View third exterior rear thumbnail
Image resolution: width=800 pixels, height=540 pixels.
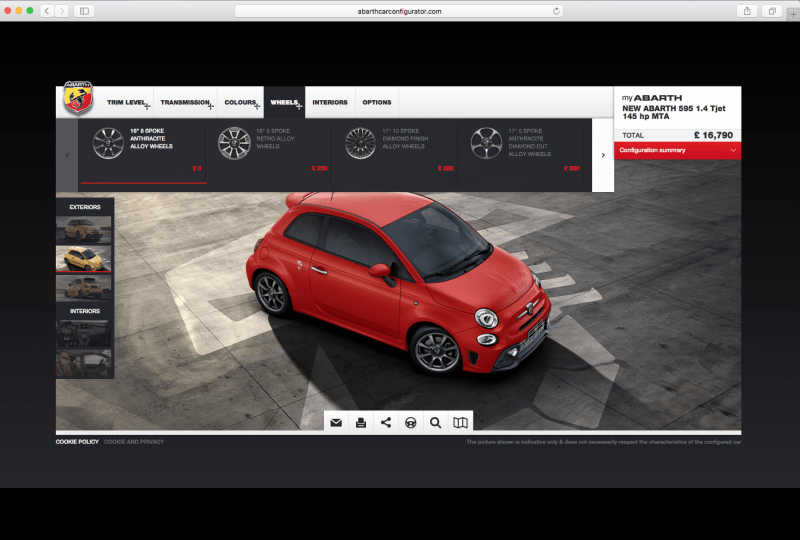tap(84, 287)
